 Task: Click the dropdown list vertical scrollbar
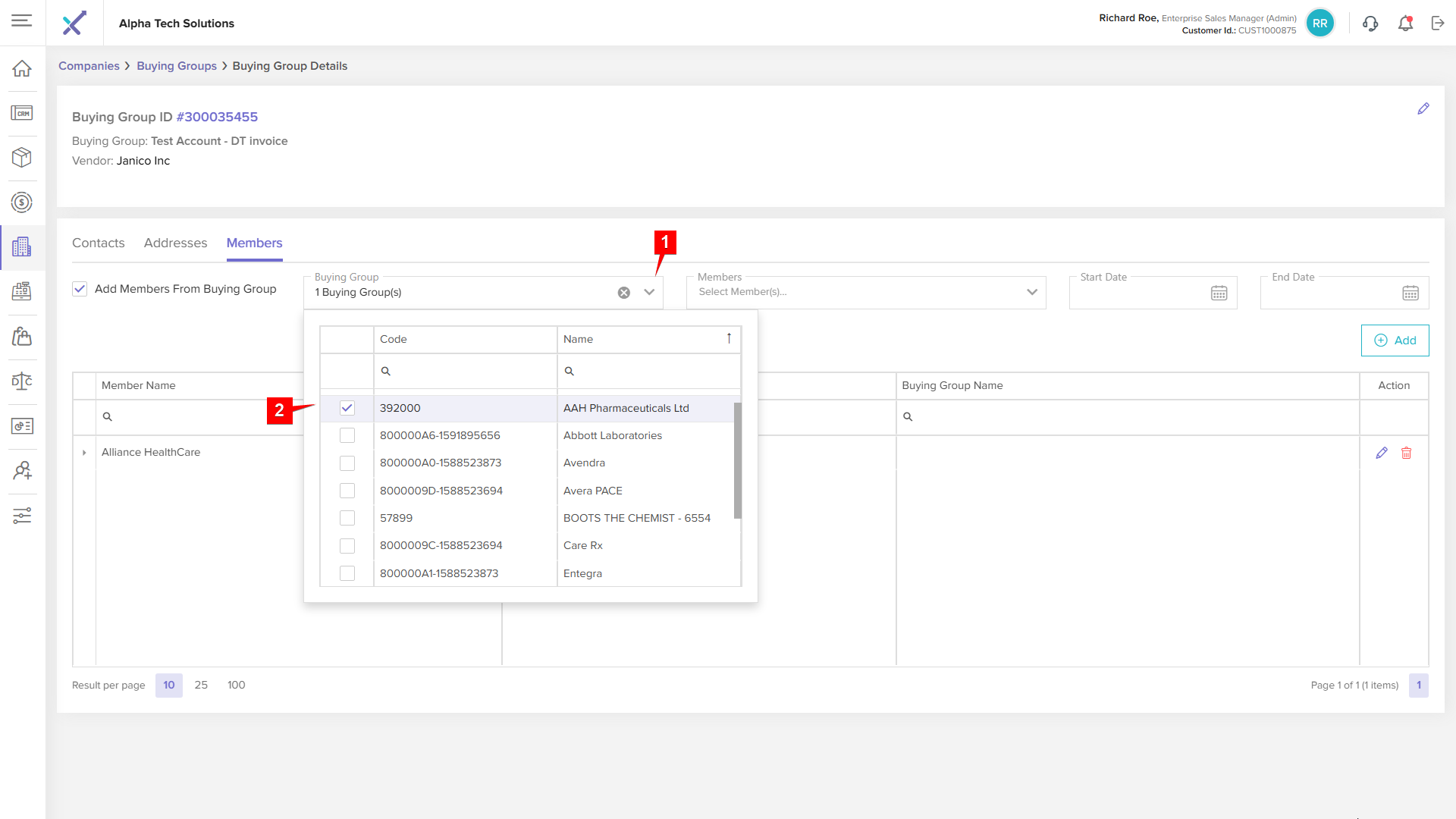click(737, 460)
